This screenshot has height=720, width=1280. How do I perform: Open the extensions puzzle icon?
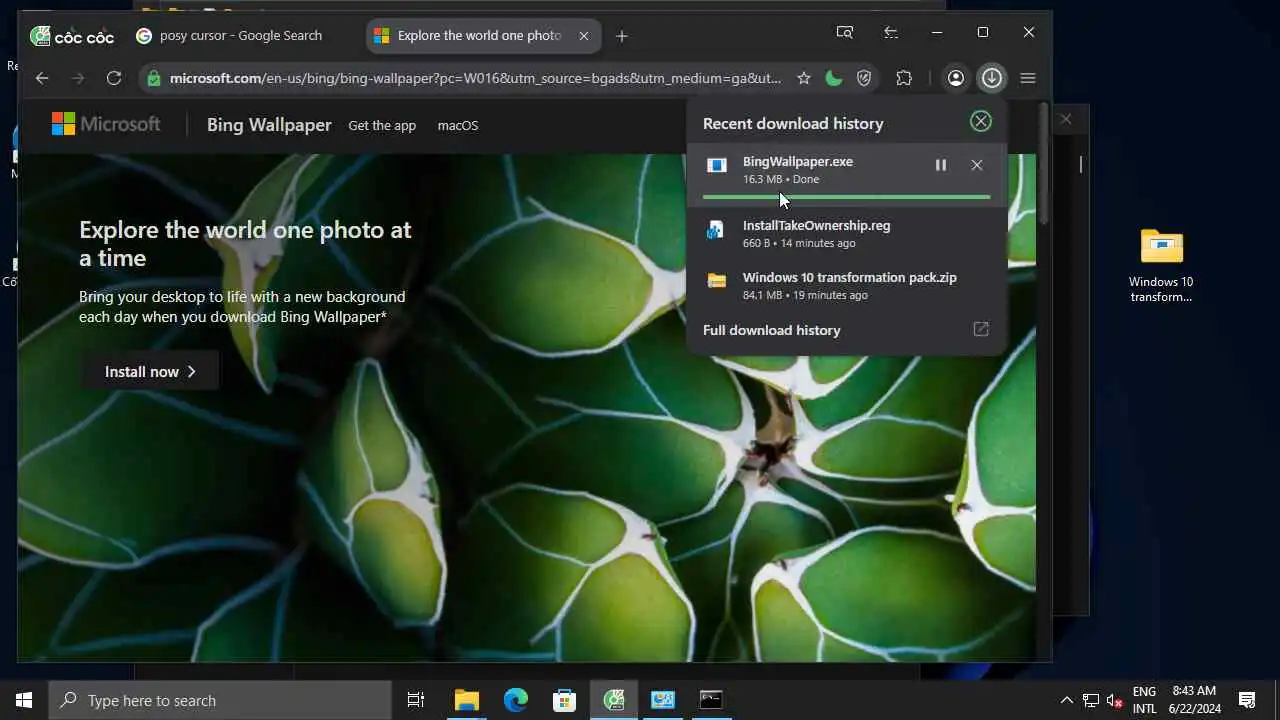pos(904,78)
